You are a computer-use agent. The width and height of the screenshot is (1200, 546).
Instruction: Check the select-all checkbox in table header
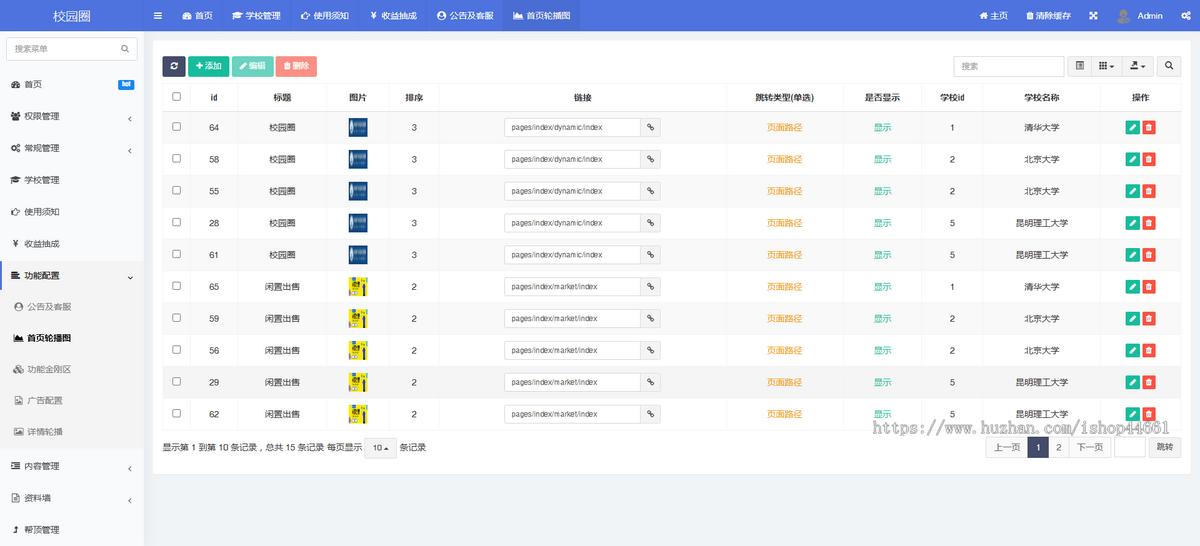(177, 97)
